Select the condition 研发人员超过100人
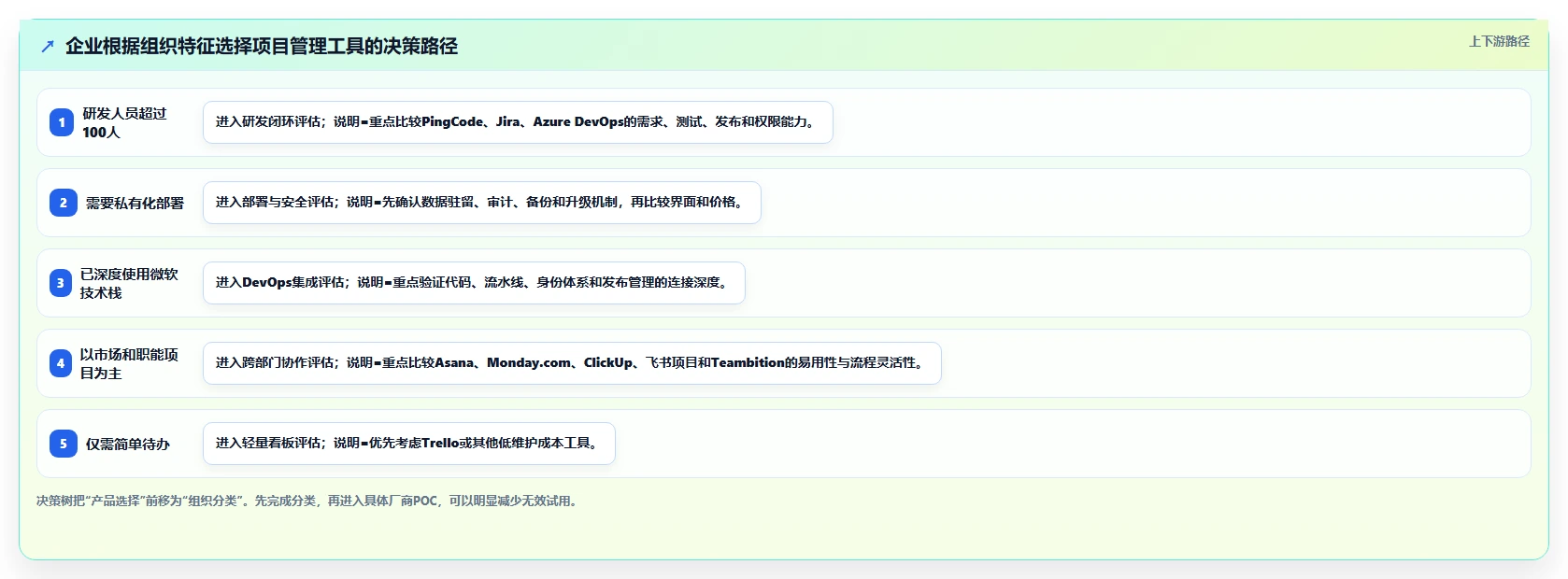The height and width of the screenshot is (579, 1568). [x=124, y=122]
